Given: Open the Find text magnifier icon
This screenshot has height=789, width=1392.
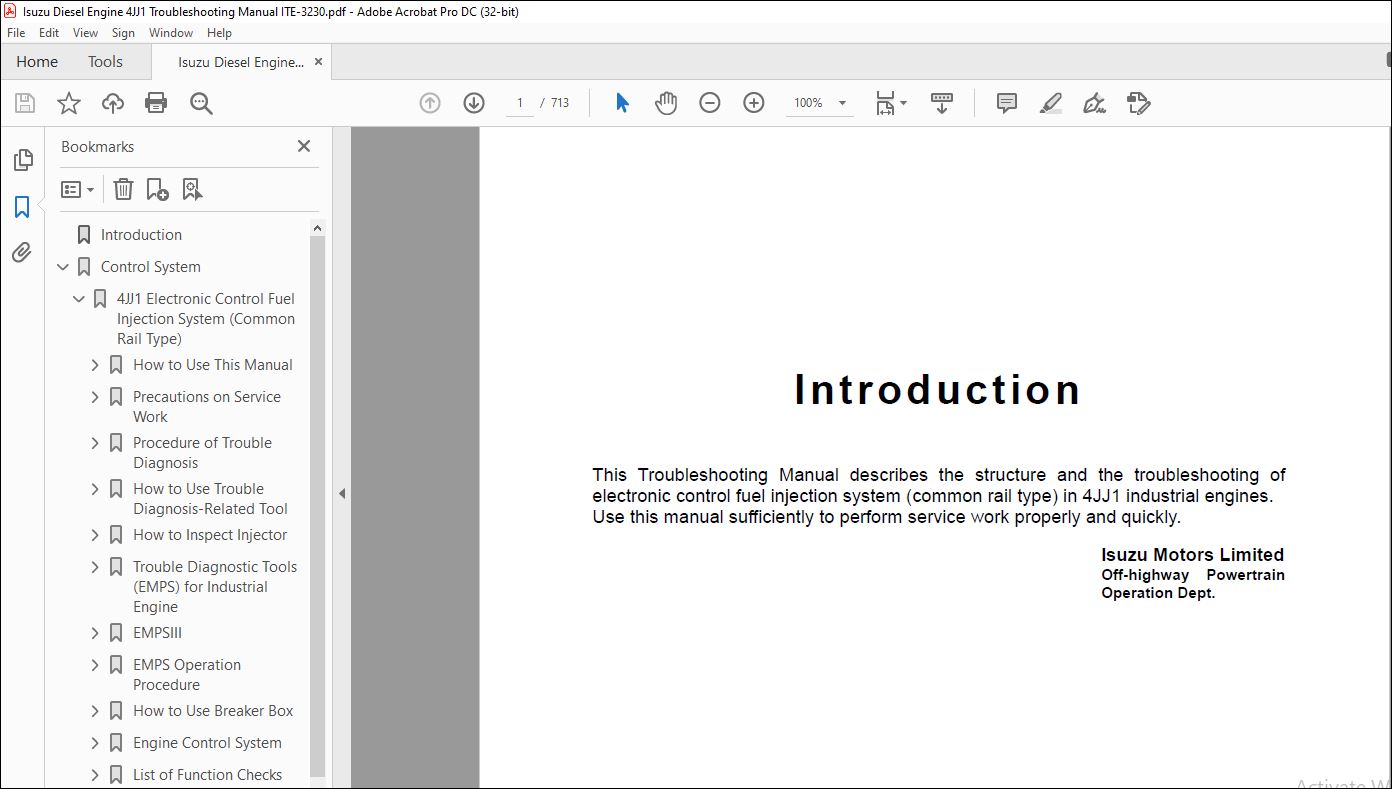Looking at the screenshot, I should (201, 103).
